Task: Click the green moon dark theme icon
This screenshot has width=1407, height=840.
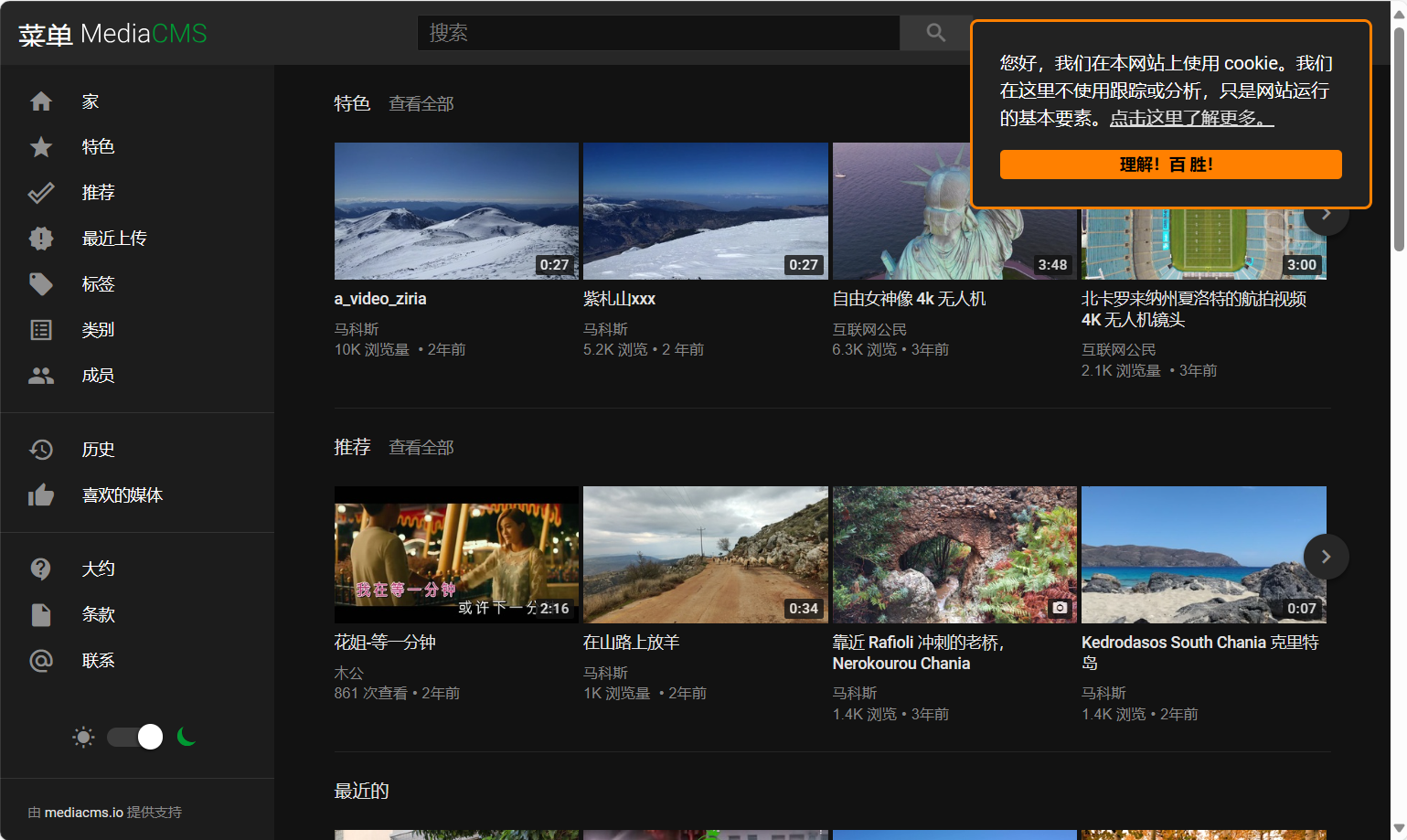Action: [187, 737]
